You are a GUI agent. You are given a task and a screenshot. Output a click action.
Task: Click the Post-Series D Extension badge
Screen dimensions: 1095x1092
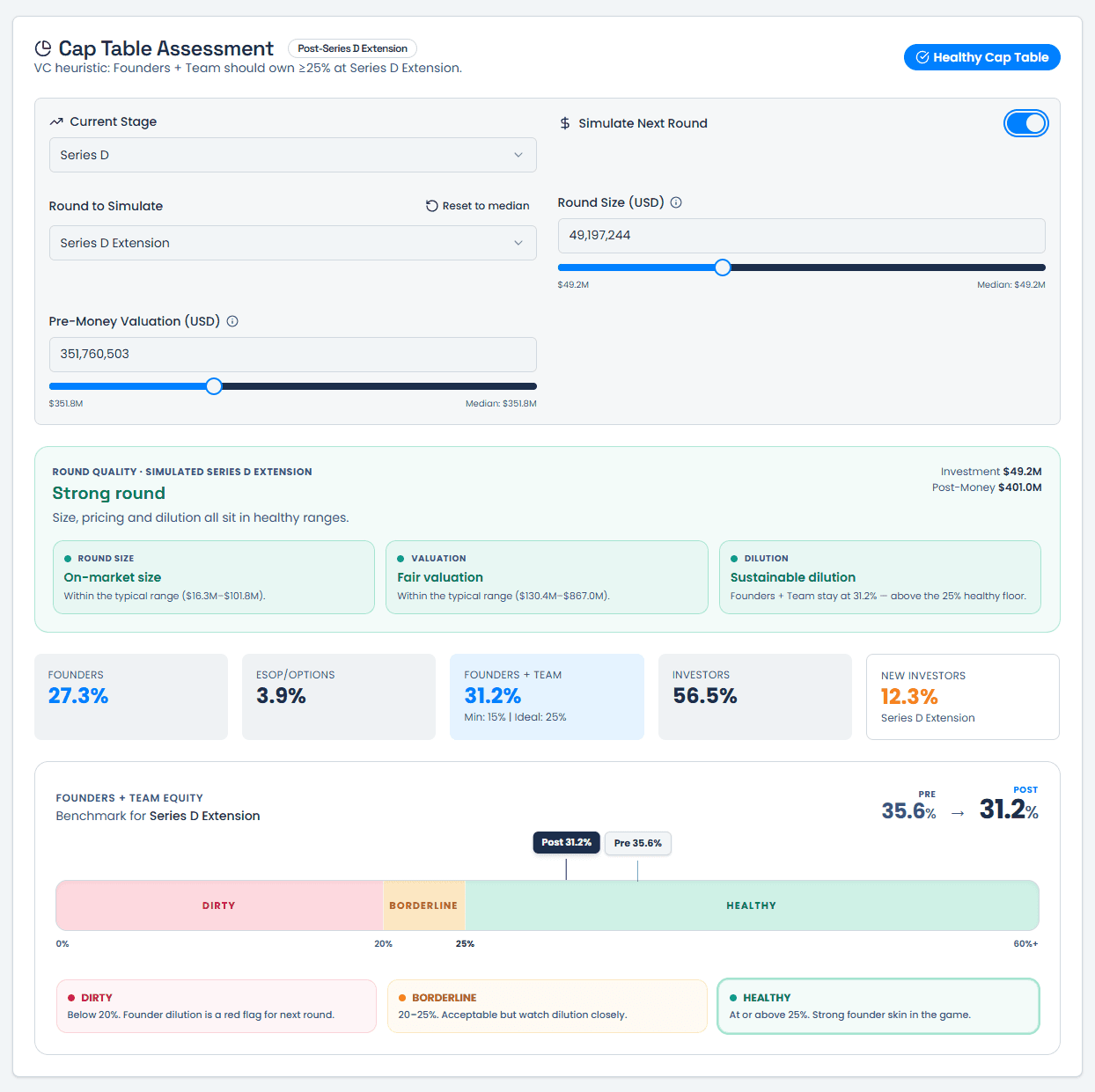[x=352, y=48]
